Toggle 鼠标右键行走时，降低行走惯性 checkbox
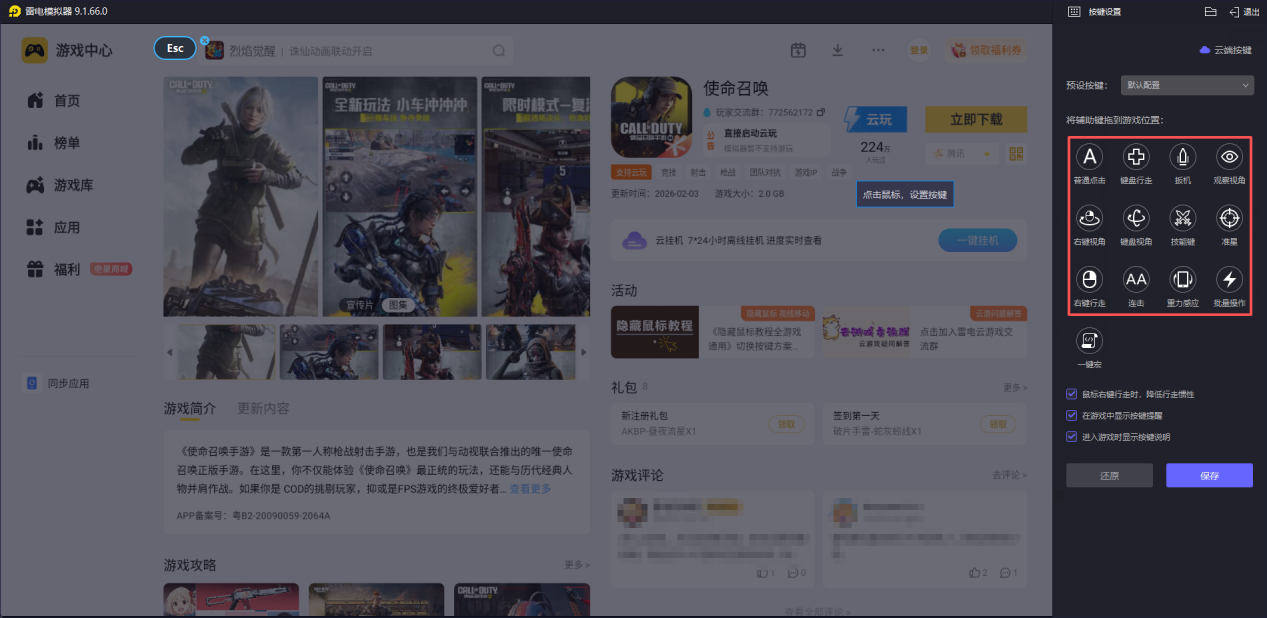Viewport: 1267px width, 618px height. click(1072, 394)
